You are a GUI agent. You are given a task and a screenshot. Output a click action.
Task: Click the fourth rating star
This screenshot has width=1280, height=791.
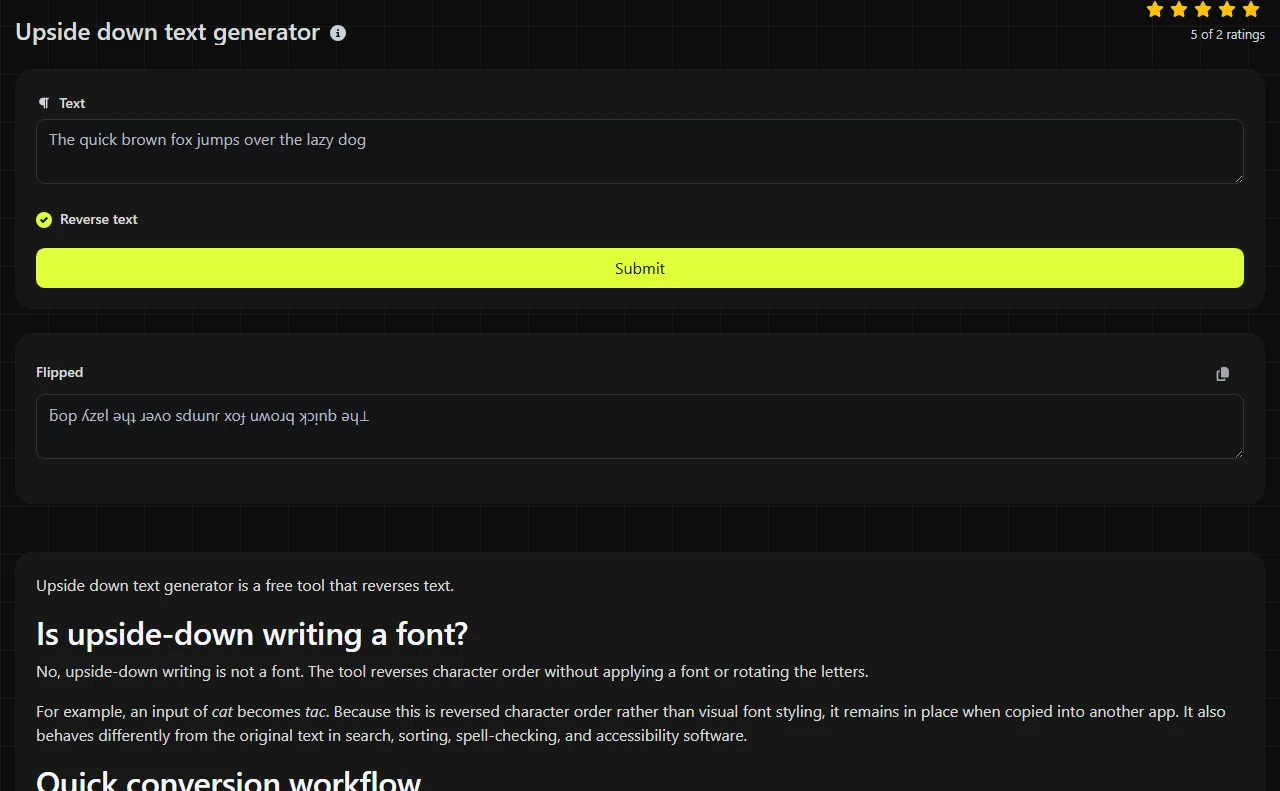[1227, 10]
